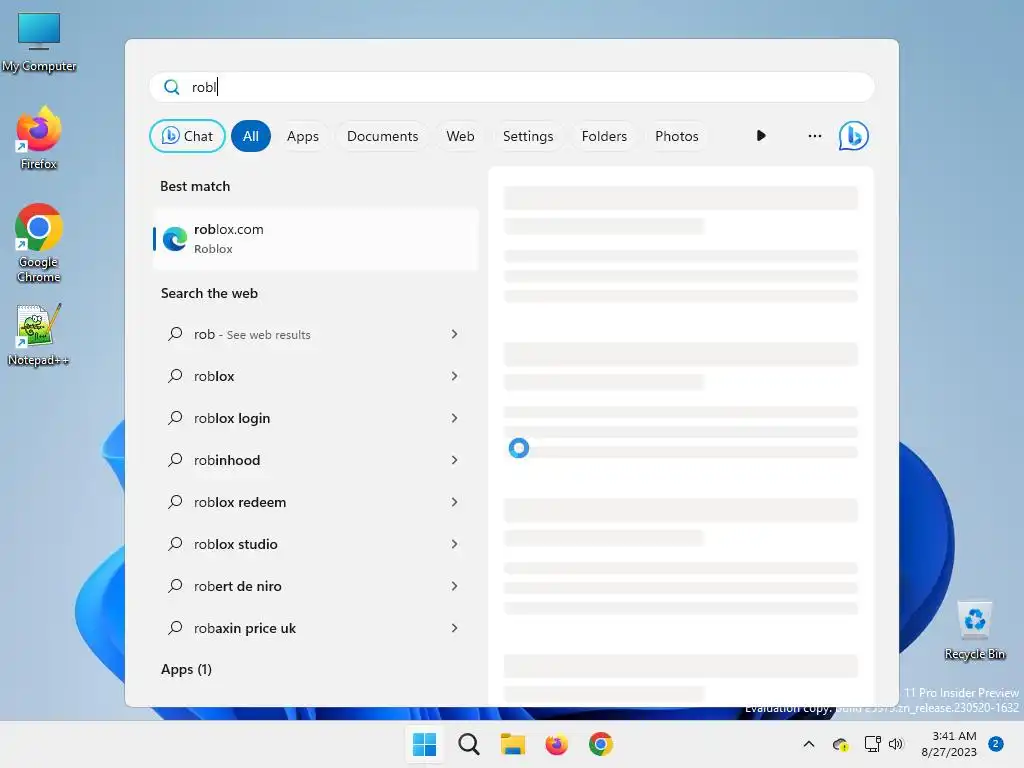Open Recycle Bin desktop icon
Image resolution: width=1024 pixels, height=768 pixels.
pyautogui.click(x=974, y=631)
